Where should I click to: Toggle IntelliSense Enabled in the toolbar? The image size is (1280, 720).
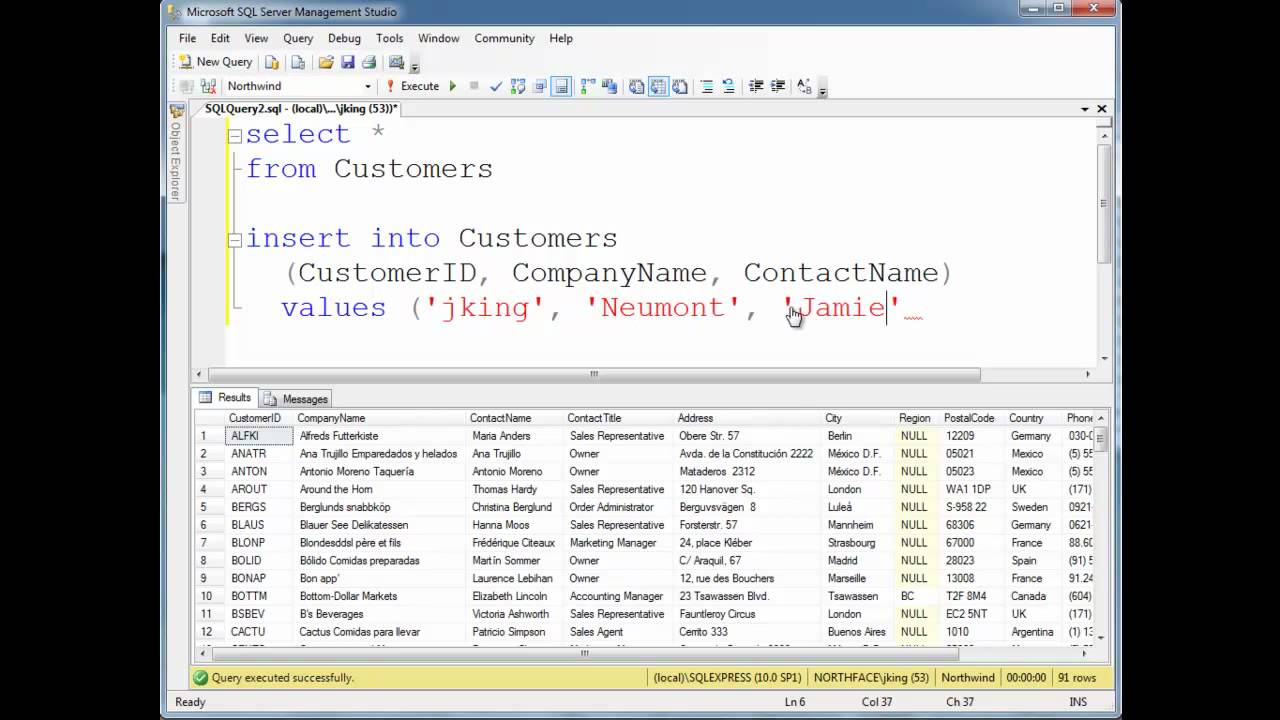coord(561,86)
